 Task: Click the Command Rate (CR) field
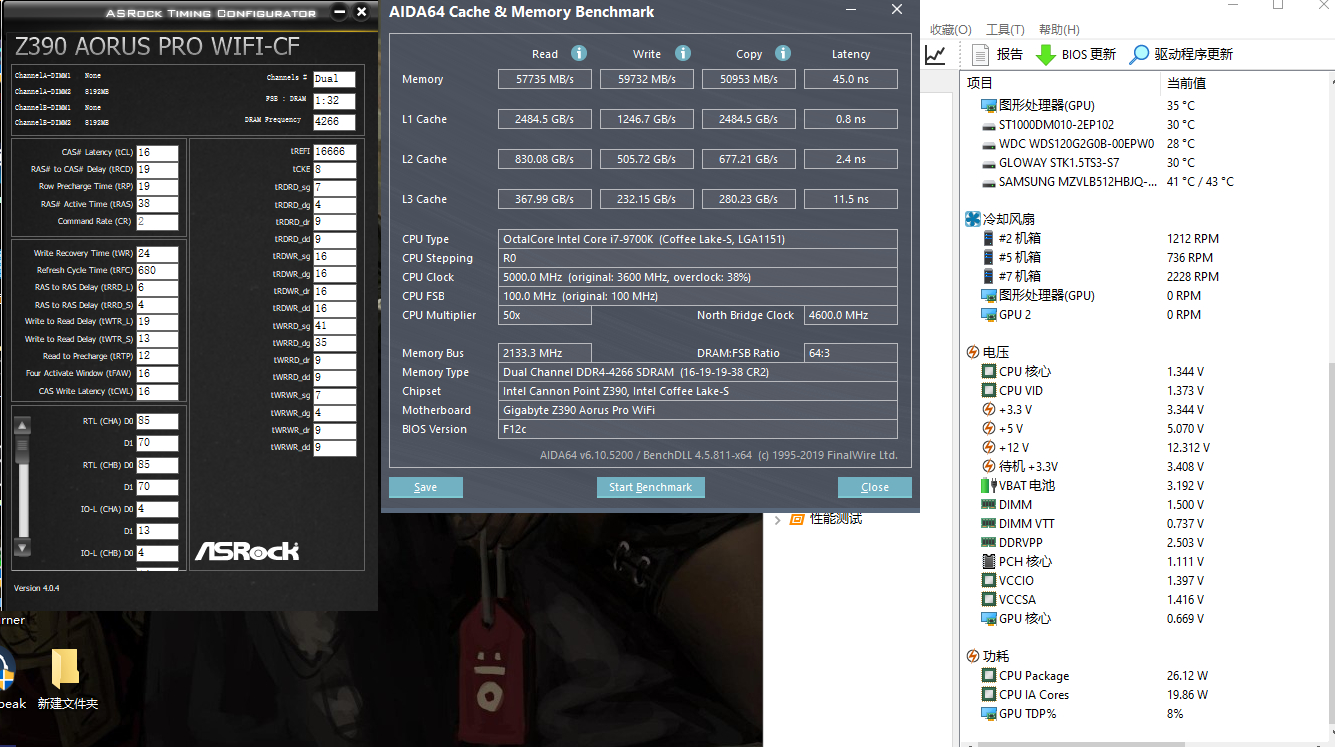point(157,221)
